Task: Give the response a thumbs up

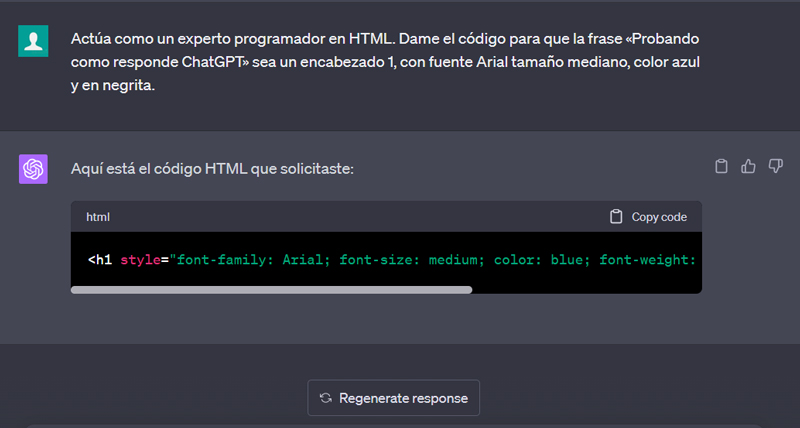Action: tap(748, 166)
